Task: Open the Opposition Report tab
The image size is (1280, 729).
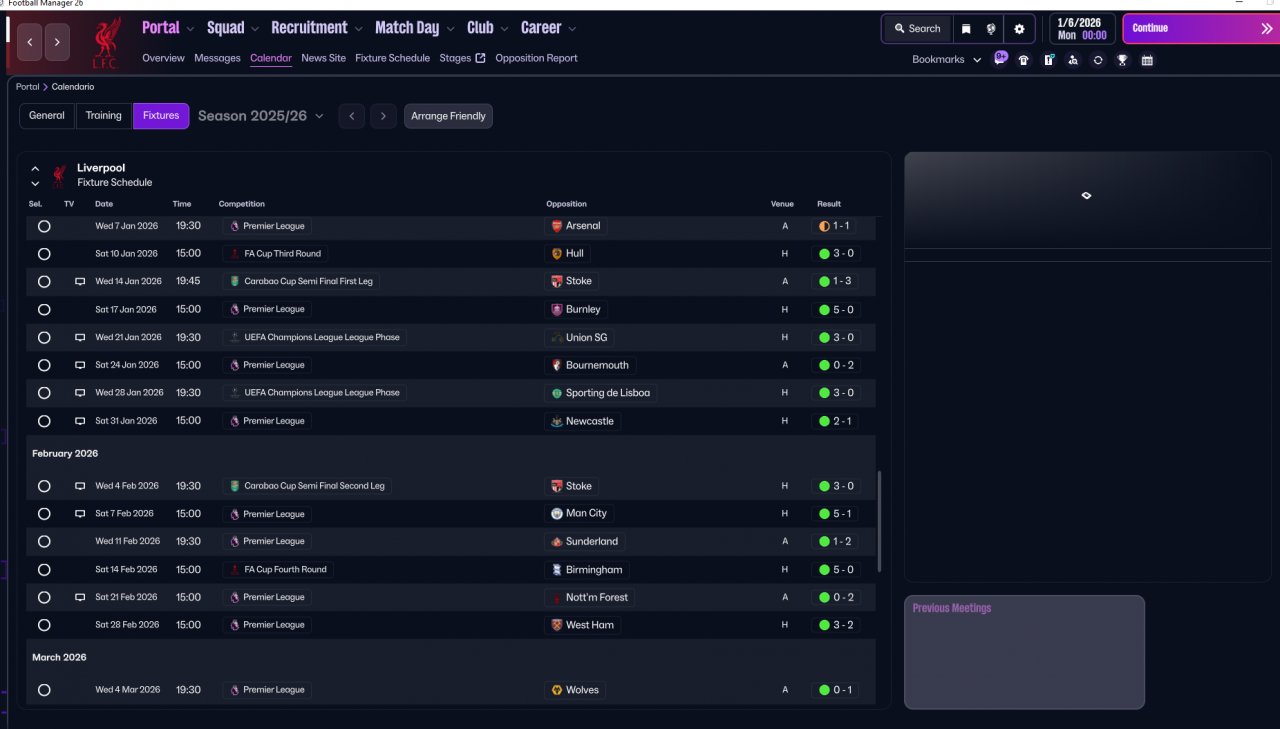Action: tap(536, 58)
